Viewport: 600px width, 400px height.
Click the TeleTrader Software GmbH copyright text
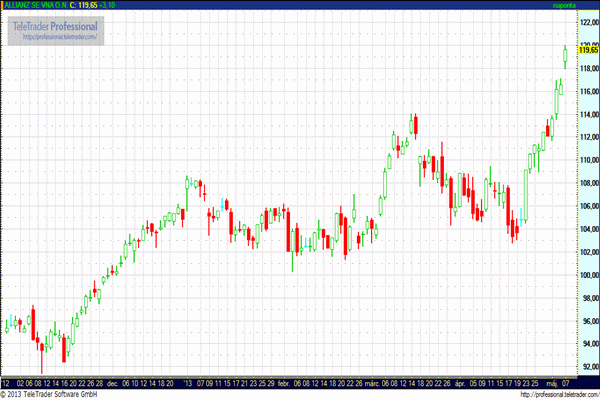coord(52,394)
